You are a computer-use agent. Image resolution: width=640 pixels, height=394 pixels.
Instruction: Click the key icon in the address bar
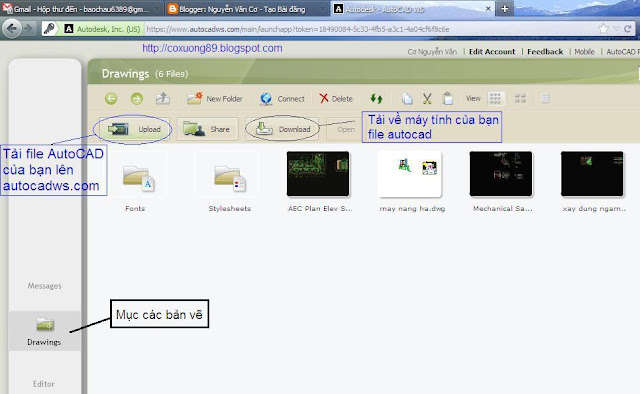tap(49, 29)
